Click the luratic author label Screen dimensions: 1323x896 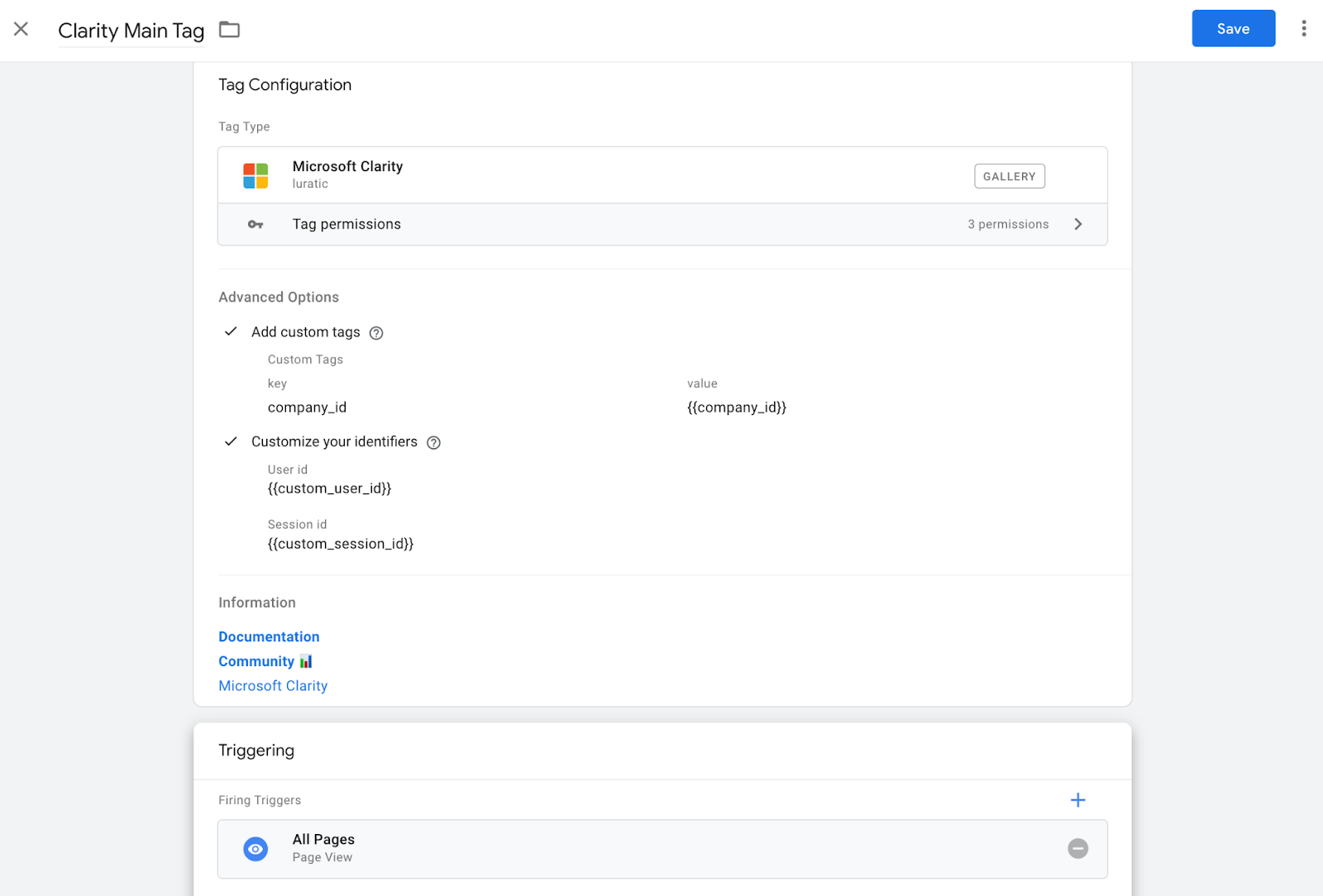tap(310, 183)
